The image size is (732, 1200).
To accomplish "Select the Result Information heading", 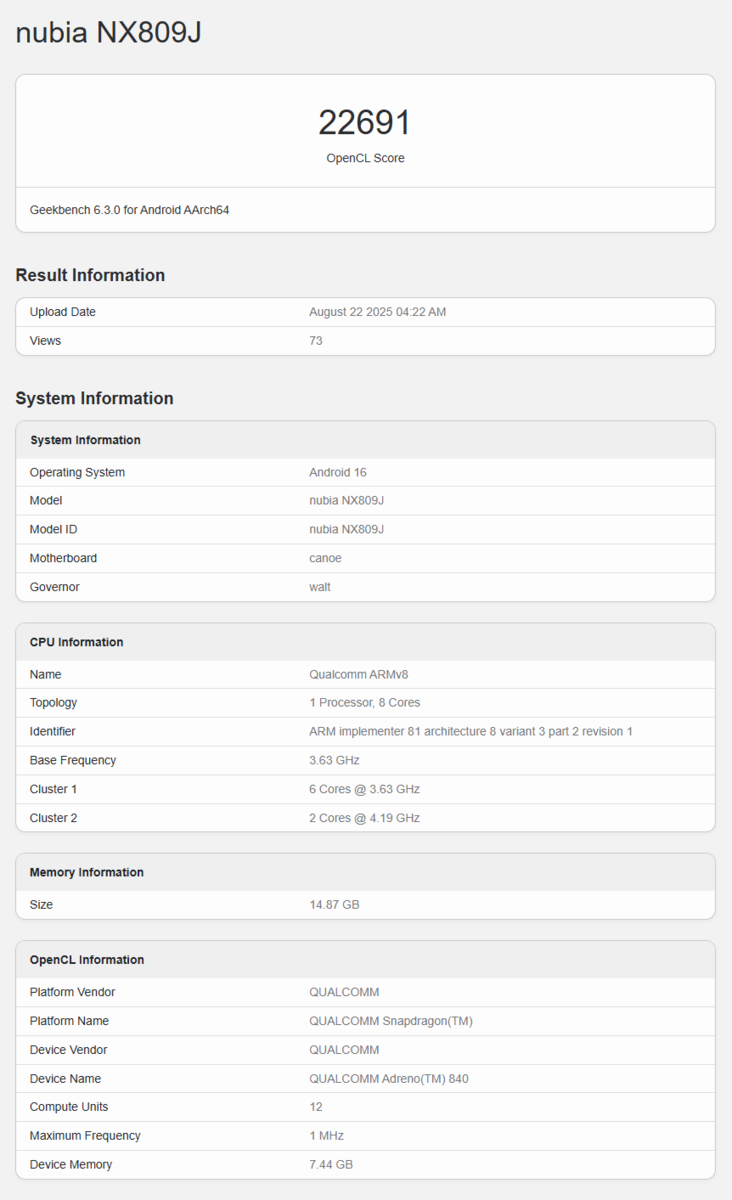I will 90,275.
